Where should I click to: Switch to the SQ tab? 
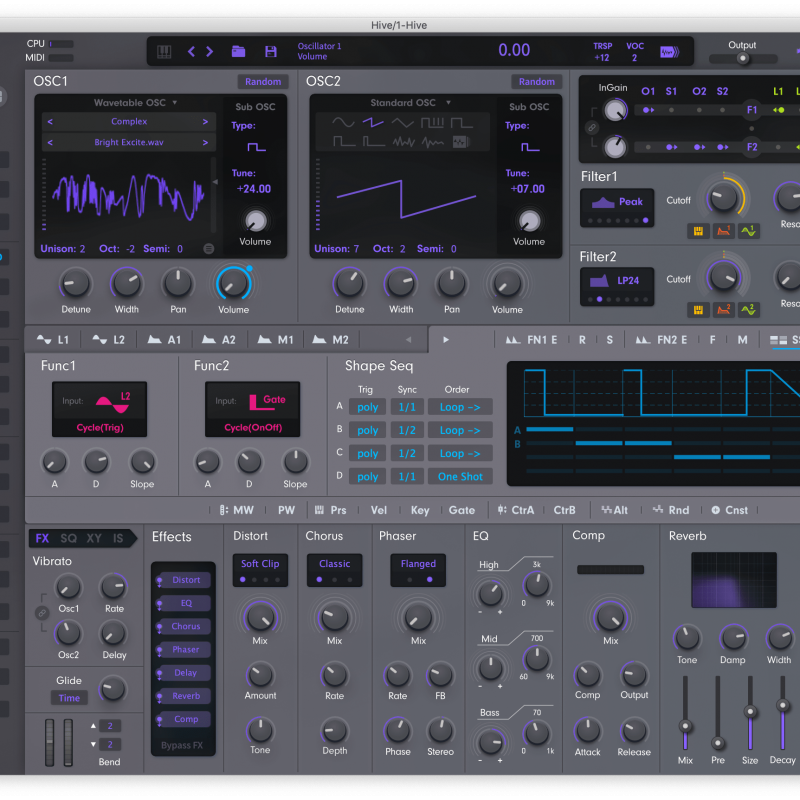[x=68, y=538]
